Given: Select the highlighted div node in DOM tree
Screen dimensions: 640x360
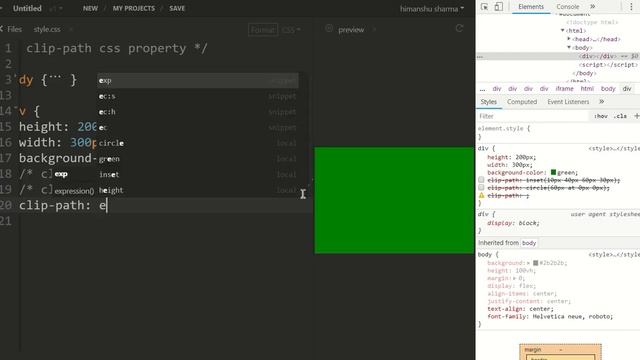Looking at the screenshot, I should click(x=558, y=56).
